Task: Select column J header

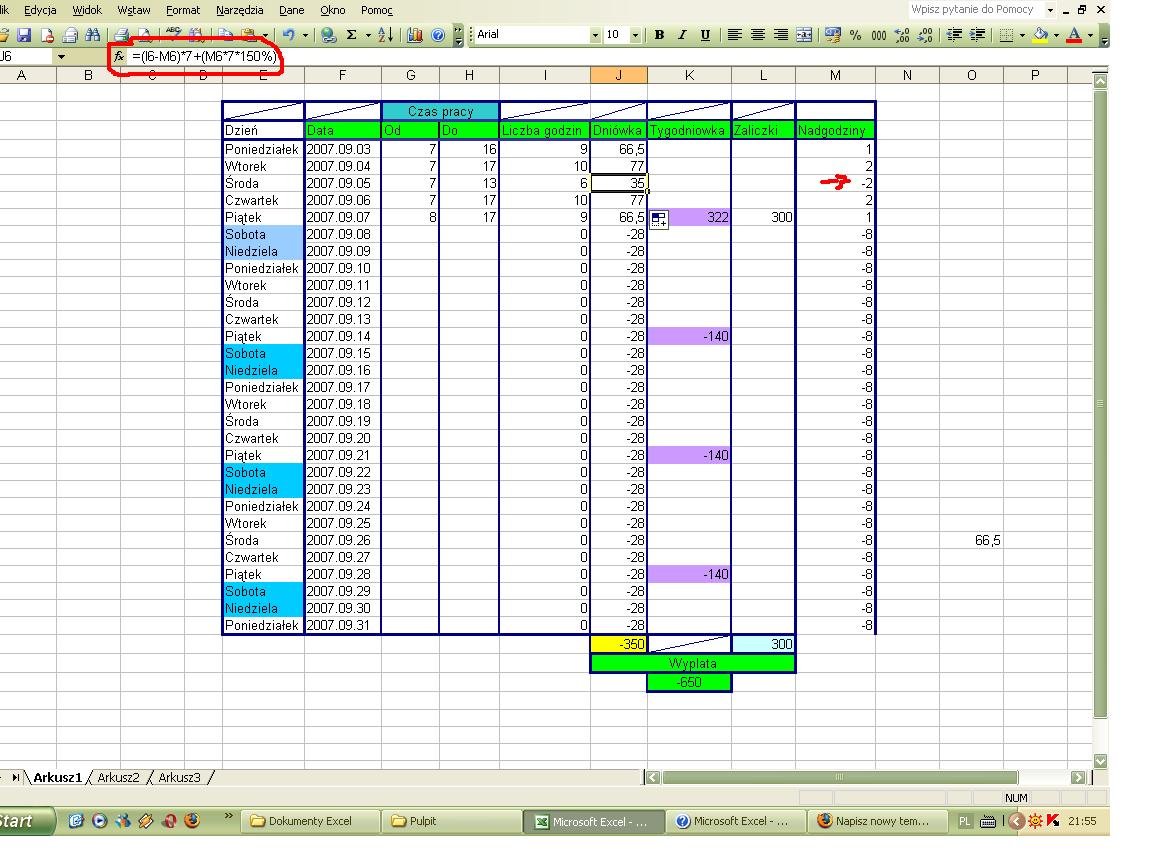Action: pos(619,75)
